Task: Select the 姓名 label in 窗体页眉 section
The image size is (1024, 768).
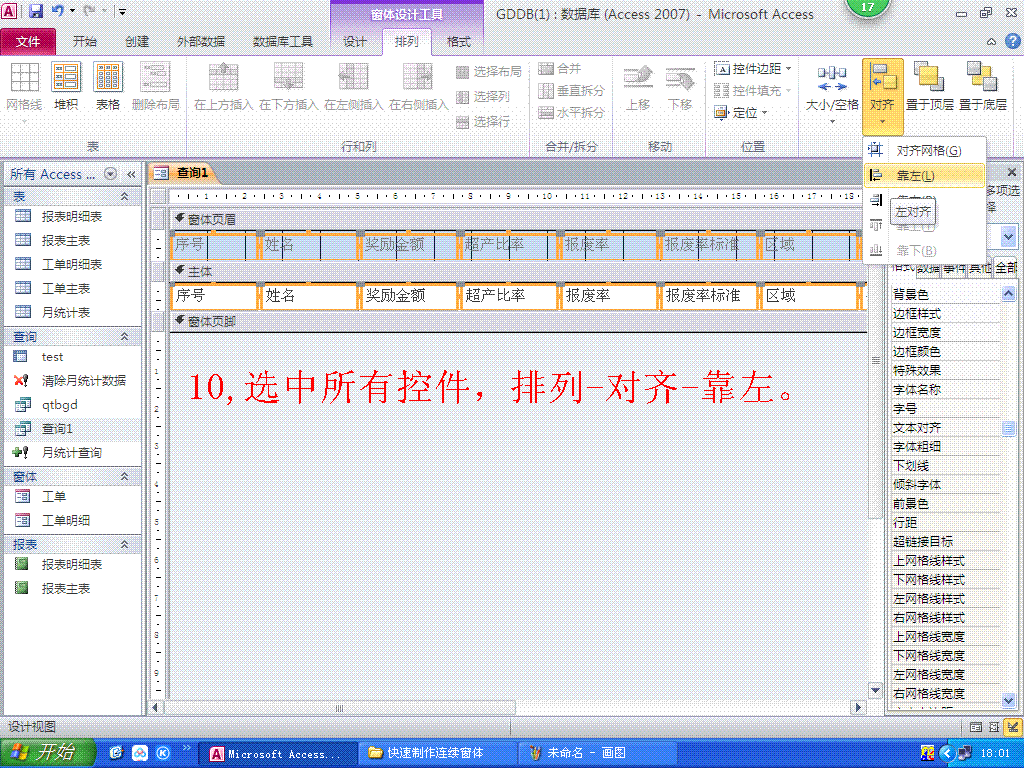Action: 309,245
